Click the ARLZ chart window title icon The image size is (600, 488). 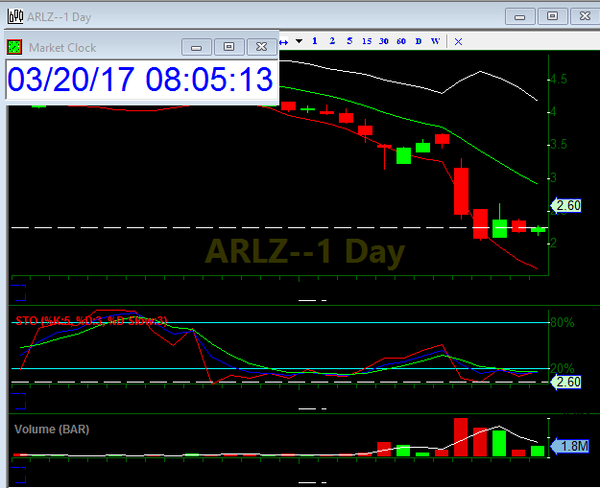pyautogui.click(x=13, y=15)
